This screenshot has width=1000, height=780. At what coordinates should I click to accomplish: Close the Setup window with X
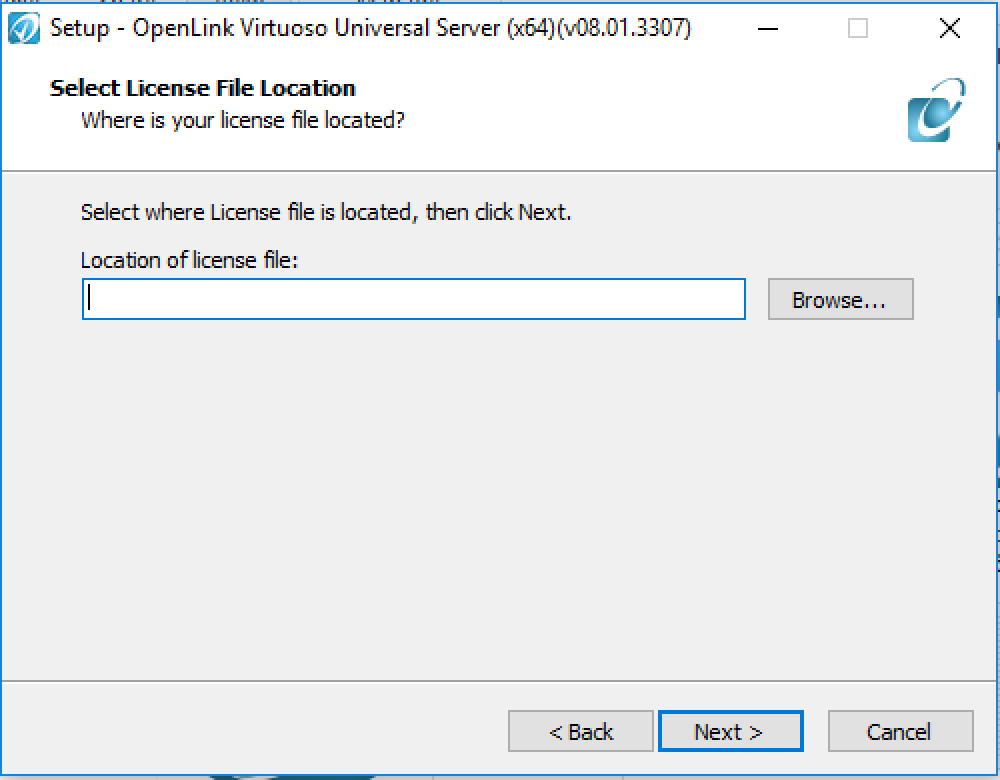click(950, 29)
